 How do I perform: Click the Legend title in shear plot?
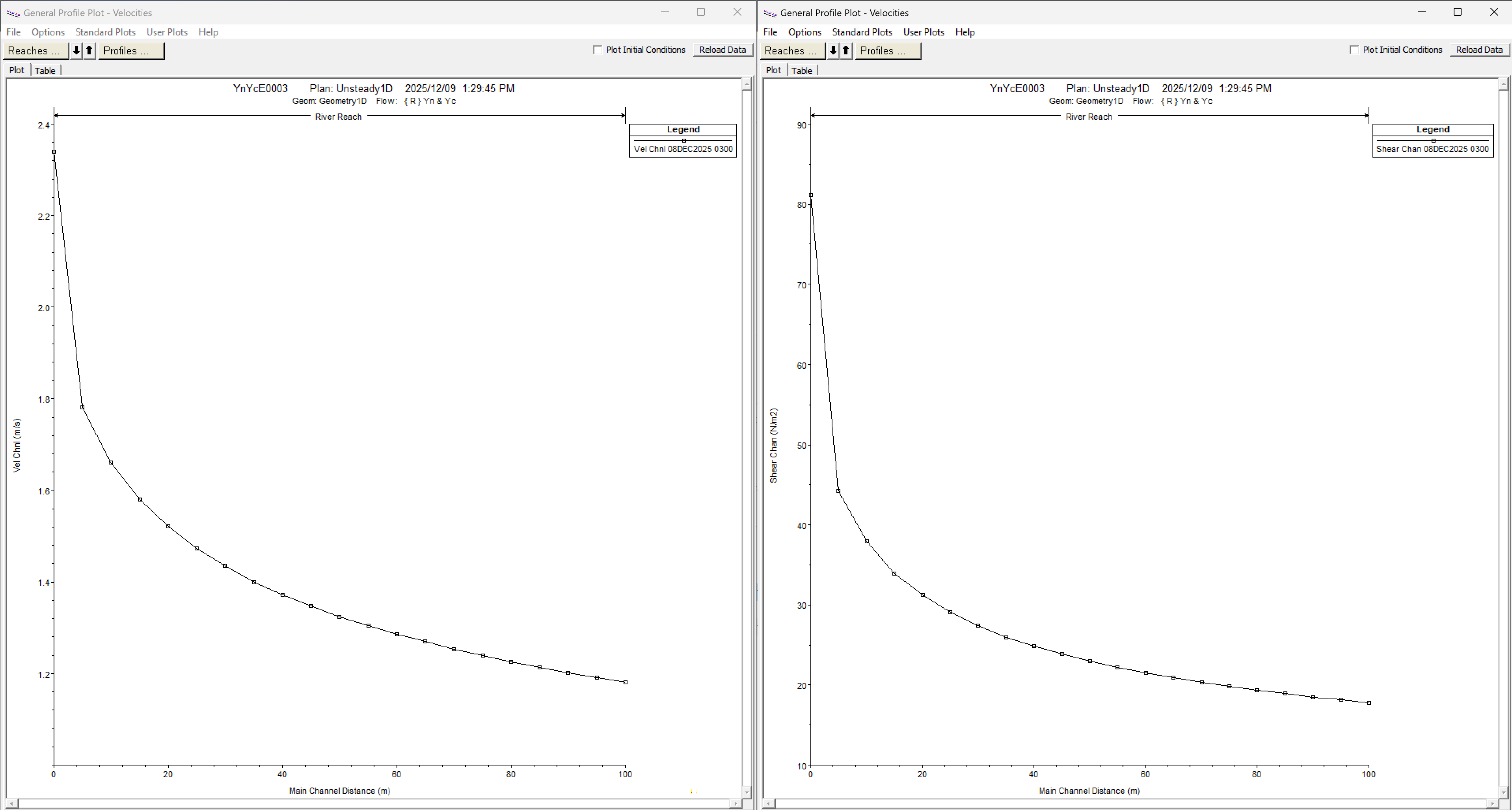(1433, 130)
